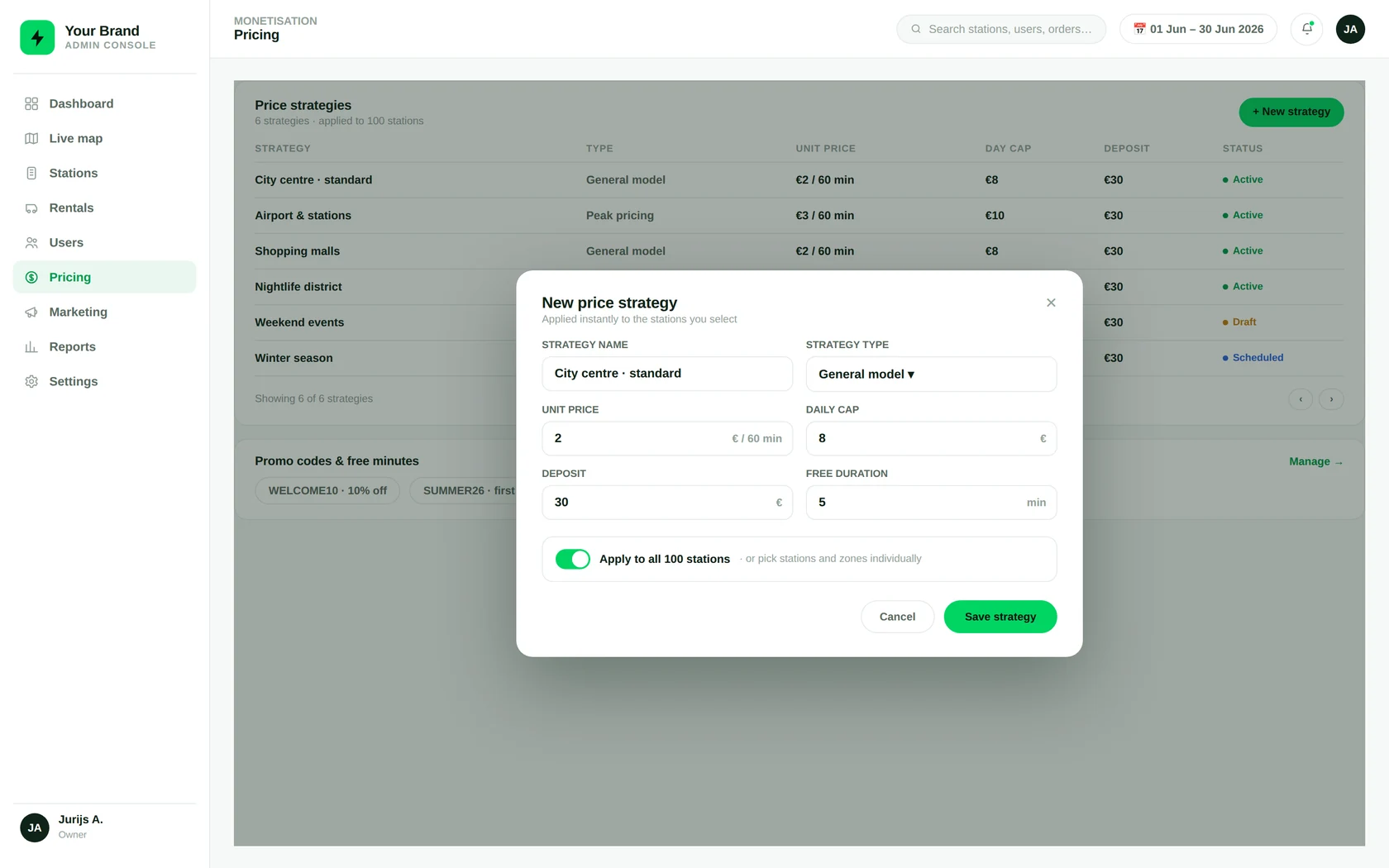Open the Live map menu item
This screenshot has height=868, width=1389.
(x=104, y=138)
